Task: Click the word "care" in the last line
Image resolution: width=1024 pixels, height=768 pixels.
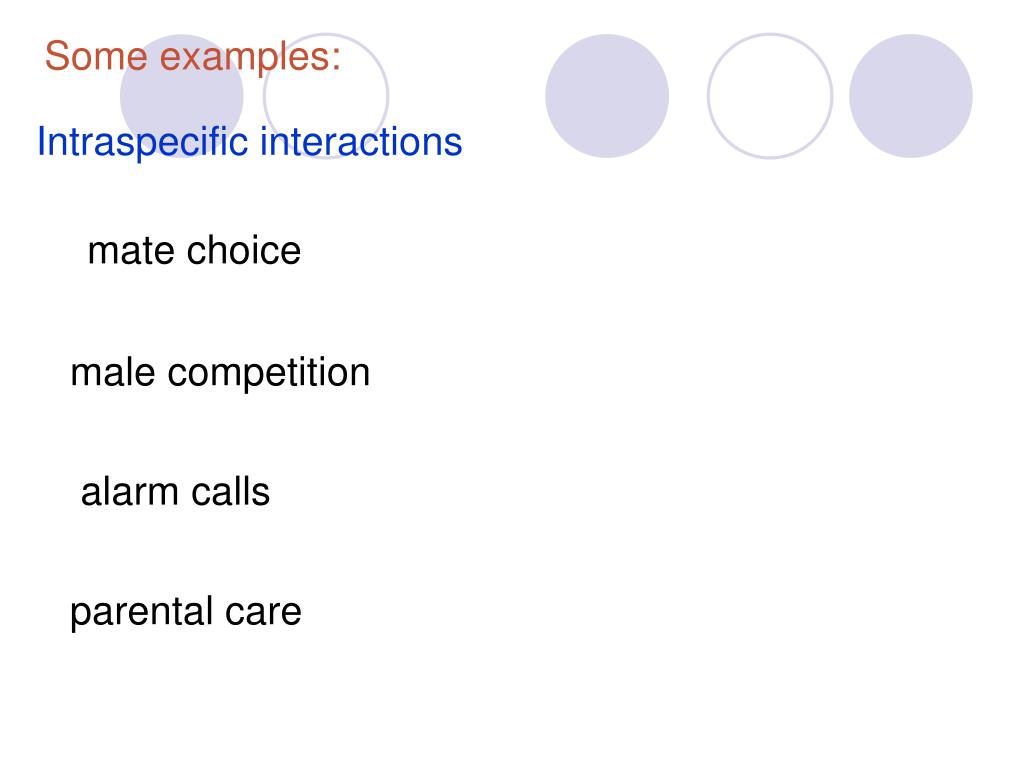Action: [263, 614]
